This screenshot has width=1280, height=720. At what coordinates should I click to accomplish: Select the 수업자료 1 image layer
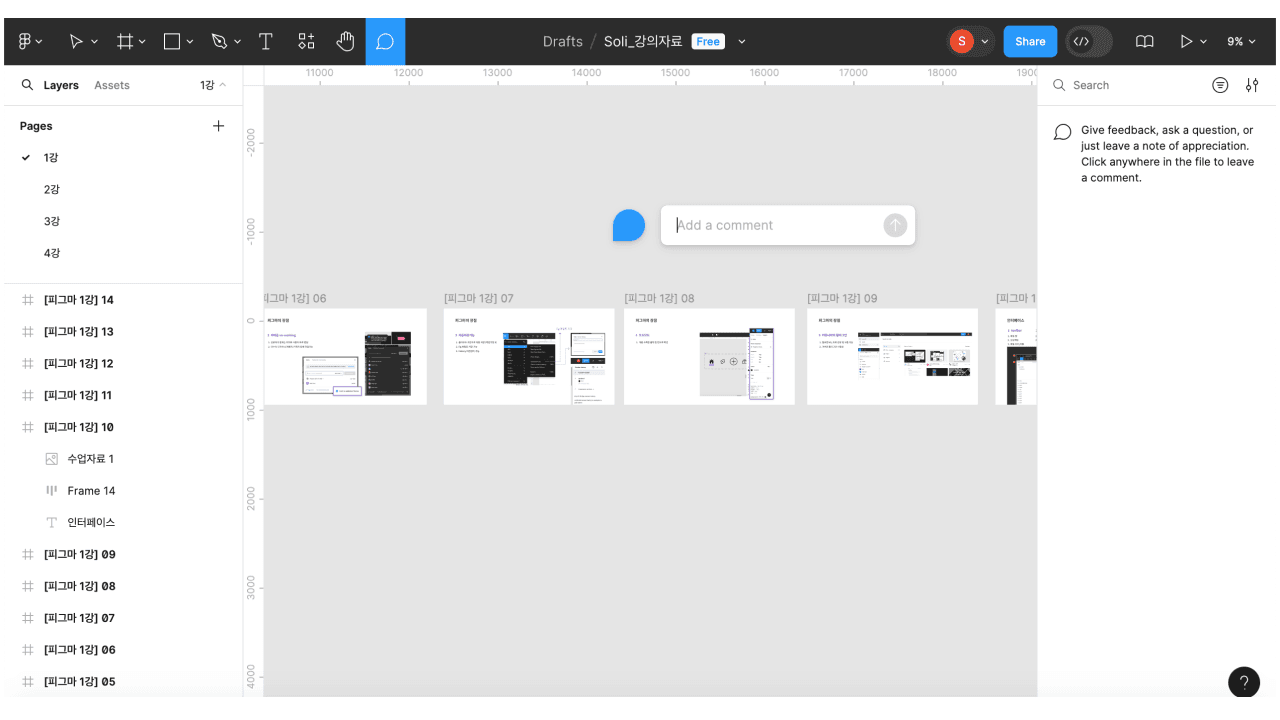tap(123, 459)
